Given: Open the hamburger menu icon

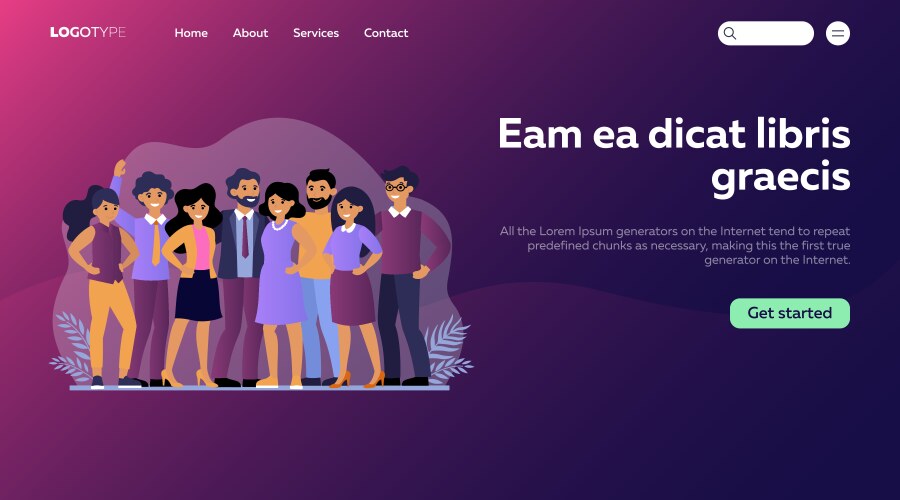Looking at the screenshot, I should click(837, 33).
